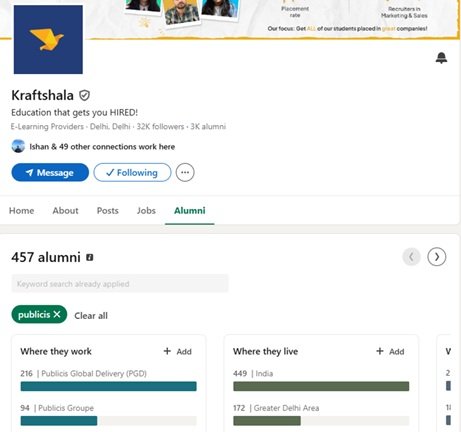
Task: Click the previous chevron arrow in alumni section
Action: (x=411, y=257)
